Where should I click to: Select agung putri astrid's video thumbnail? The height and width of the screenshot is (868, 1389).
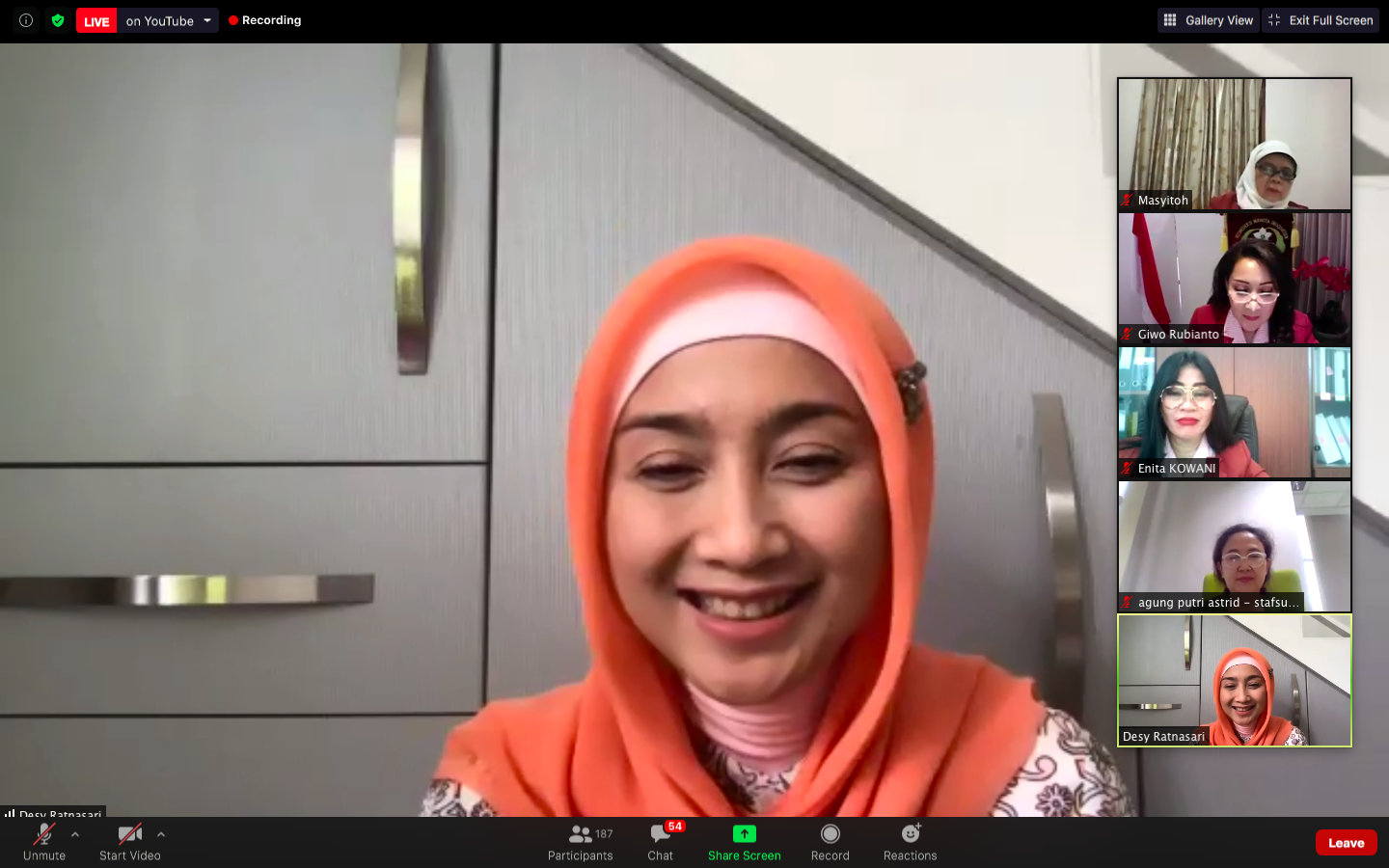tap(1234, 546)
